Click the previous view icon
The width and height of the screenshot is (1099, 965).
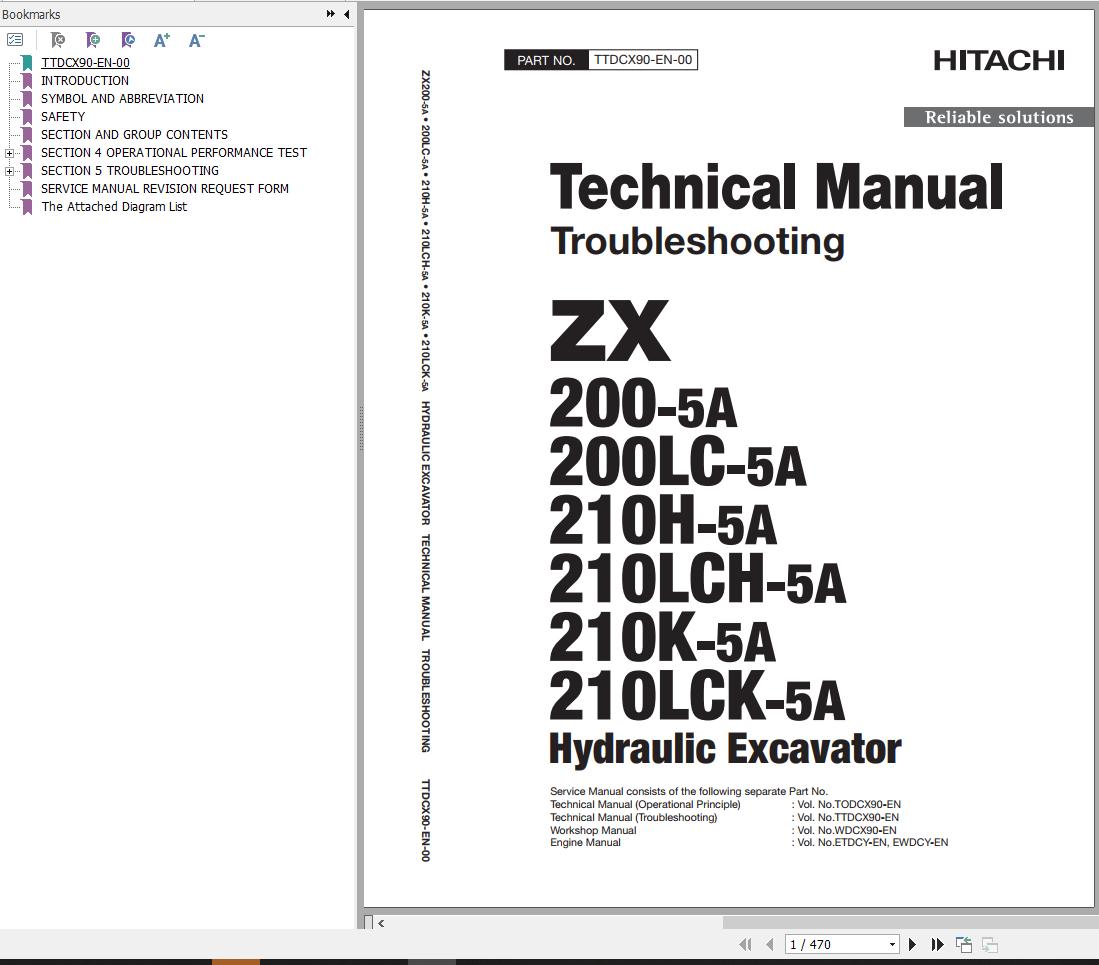coord(964,944)
